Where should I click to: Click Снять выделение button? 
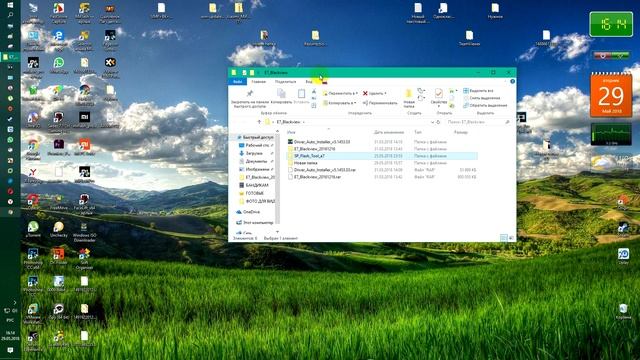[x=482, y=98]
